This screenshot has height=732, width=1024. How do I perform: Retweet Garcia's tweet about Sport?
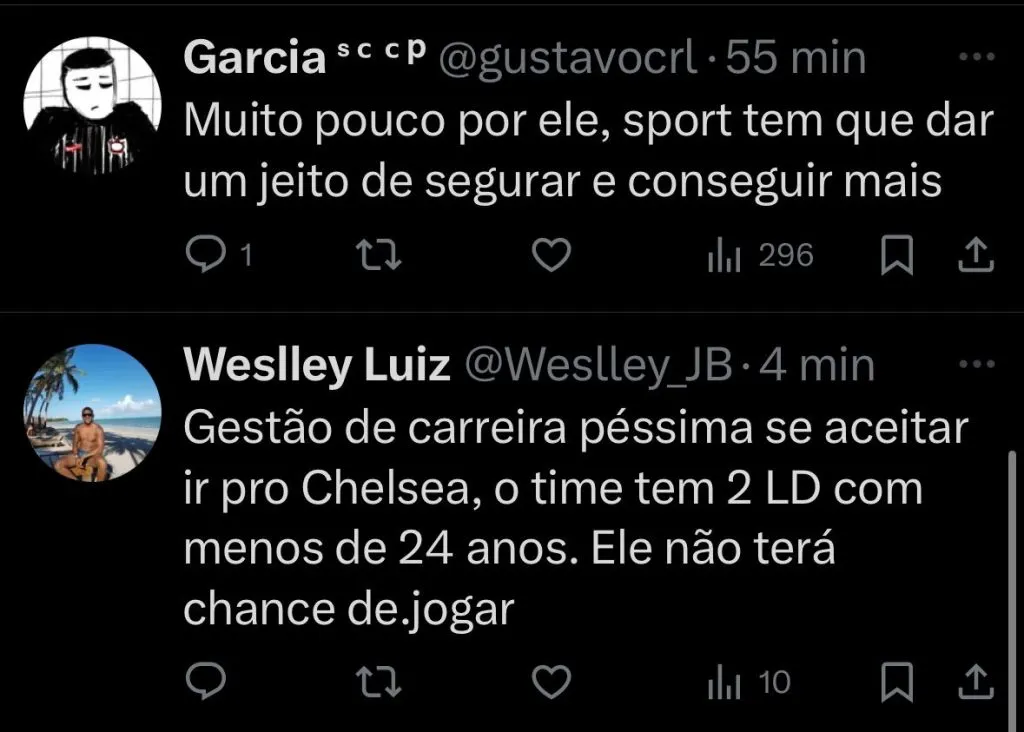tap(379, 257)
